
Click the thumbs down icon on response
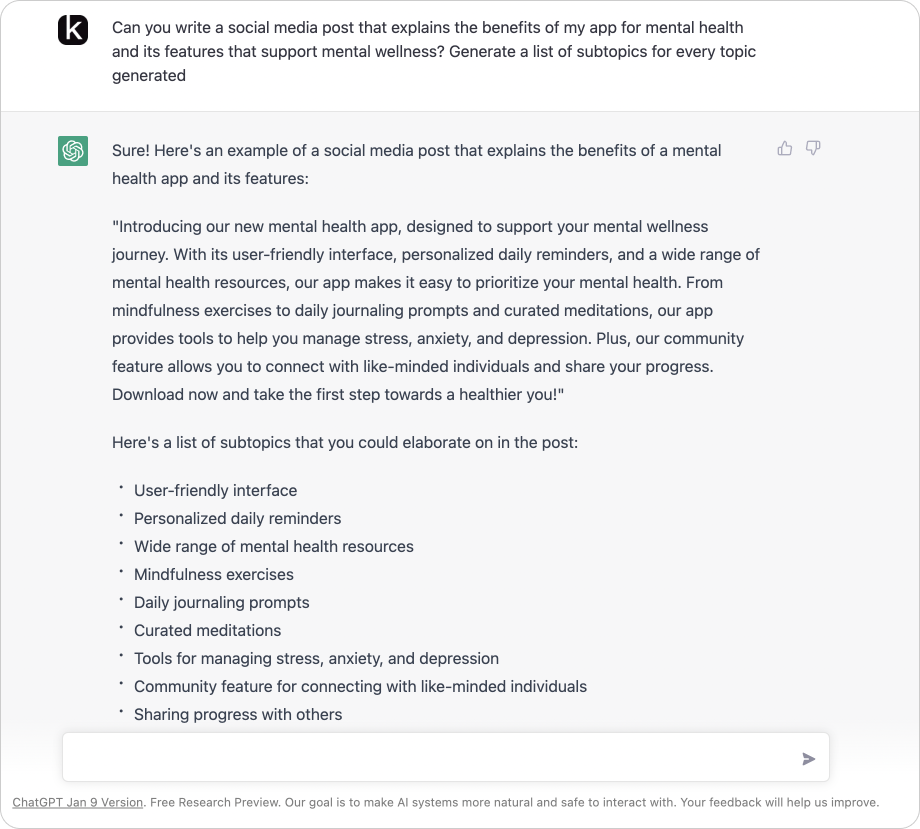pos(813,148)
